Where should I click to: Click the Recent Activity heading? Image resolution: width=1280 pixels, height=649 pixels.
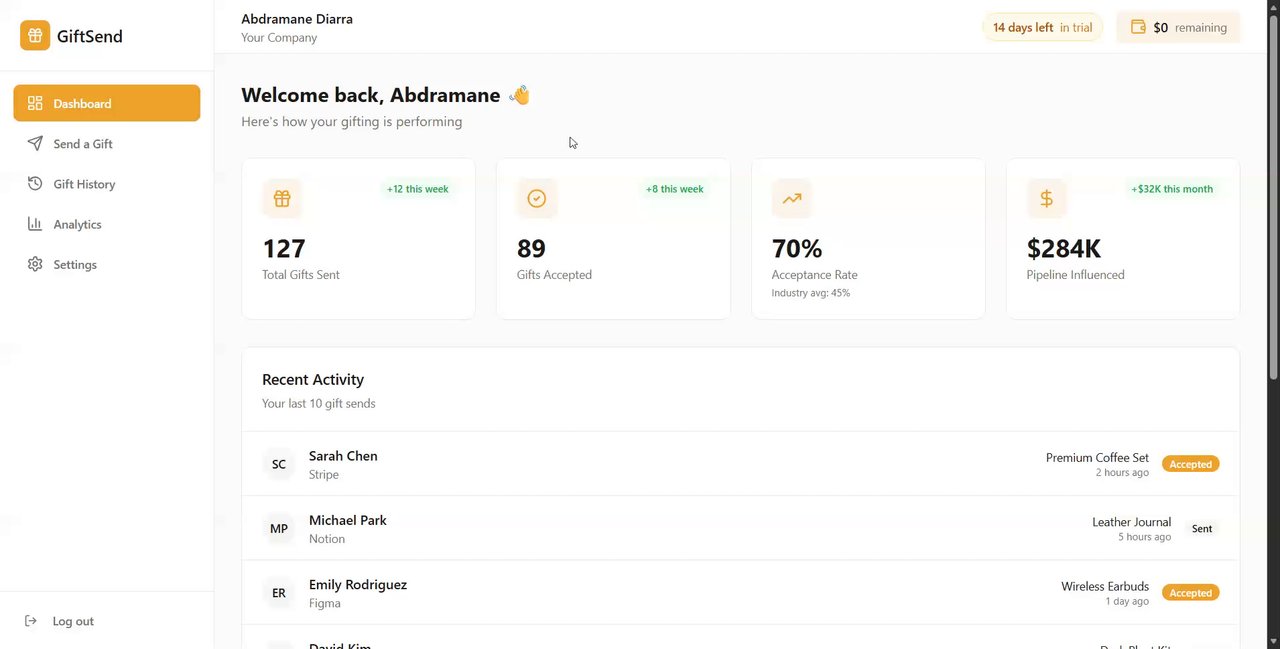click(x=313, y=379)
